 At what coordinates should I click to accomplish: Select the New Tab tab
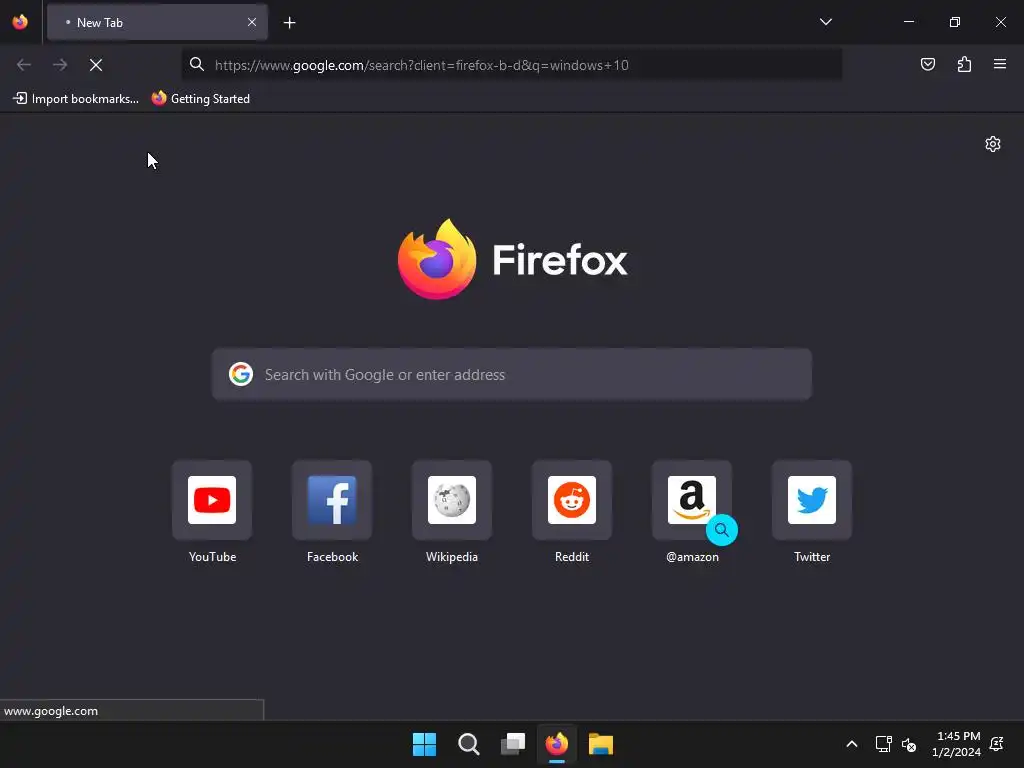click(157, 22)
